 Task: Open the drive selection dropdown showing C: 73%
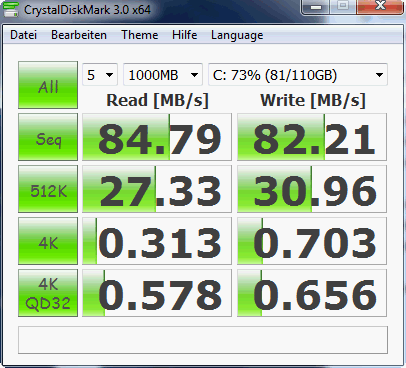(298, 75)
